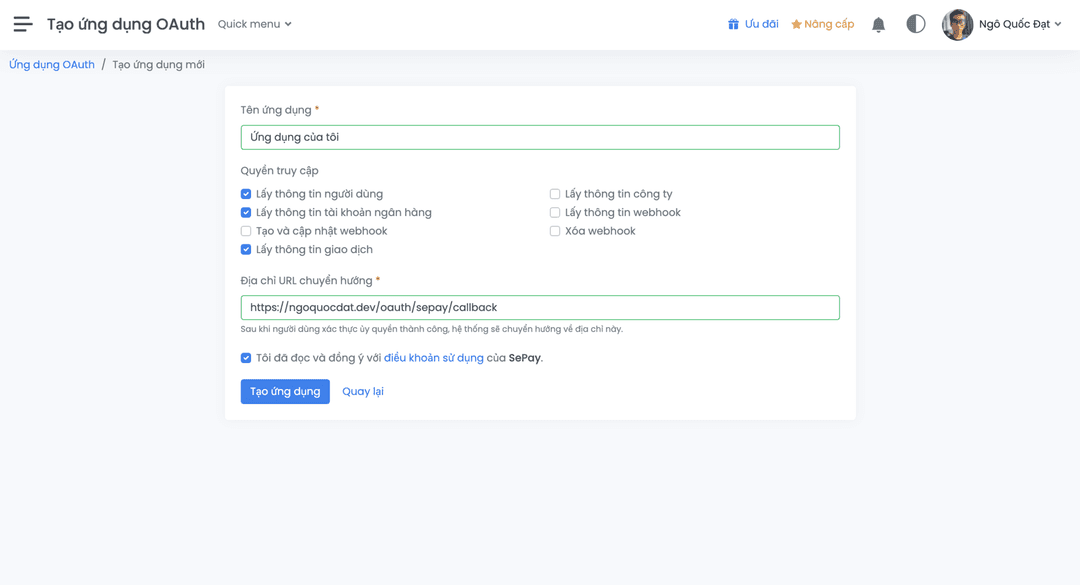
Task: Go to Ứng dụng OAuth breadcrumb
Action: click(x=52, y=65)
